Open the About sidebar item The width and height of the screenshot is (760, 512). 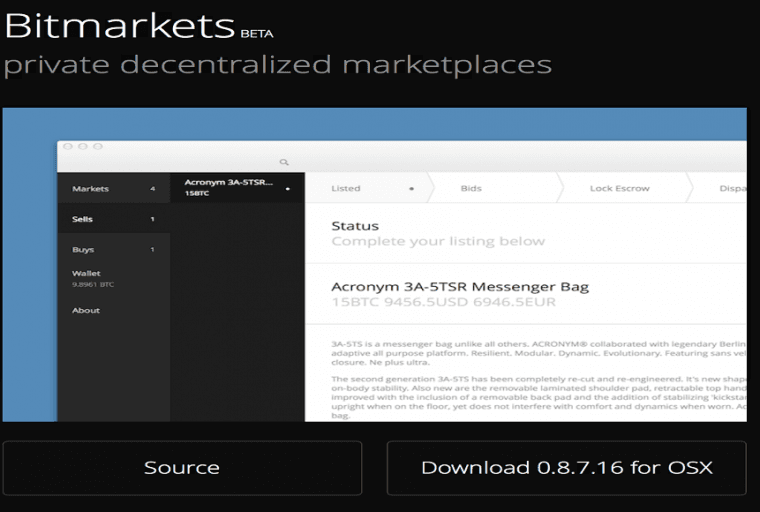[86, 310]
